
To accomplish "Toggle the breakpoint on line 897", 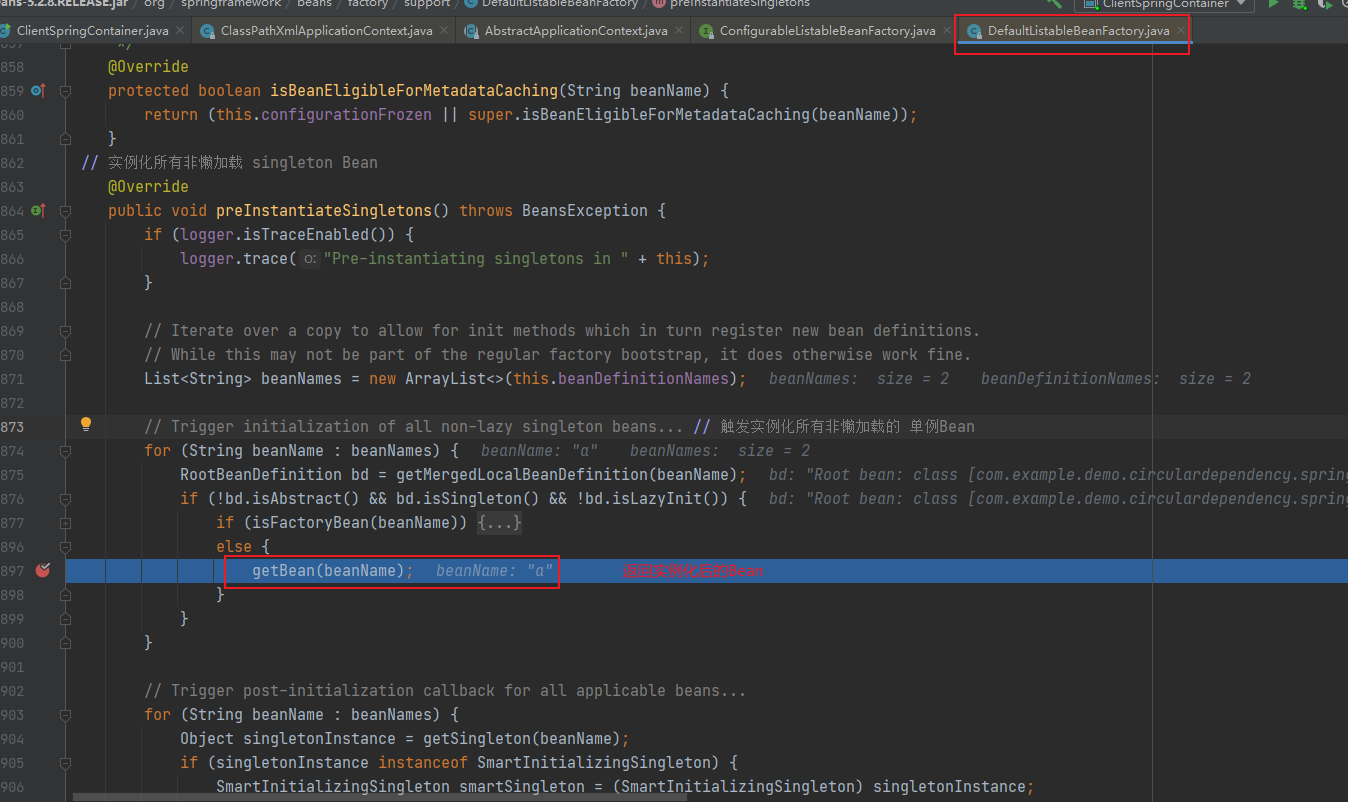I will click(x=43, y=570).
